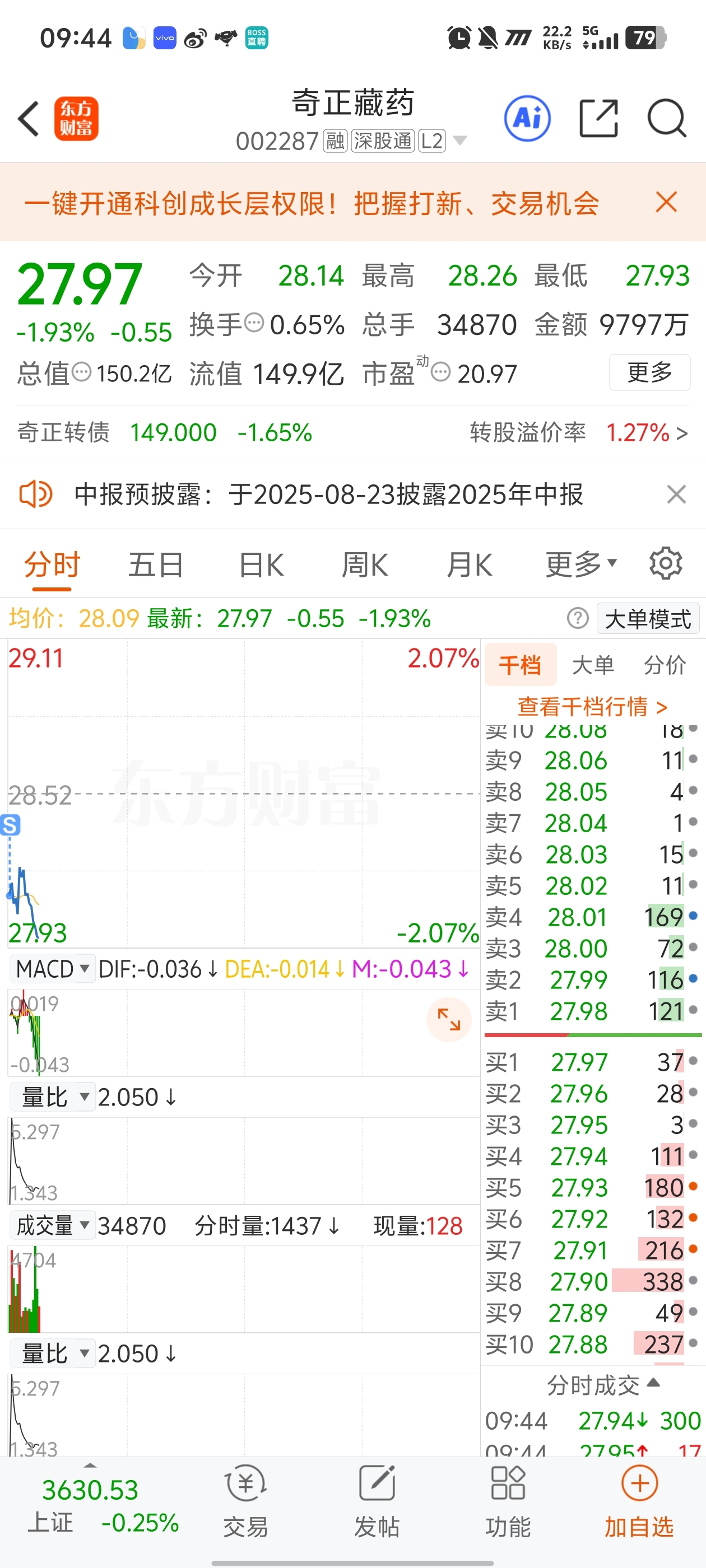Tap 买5 27.93 order row
The width and height of the screenshot is (706, 1568).
[x=592, y=1188]
